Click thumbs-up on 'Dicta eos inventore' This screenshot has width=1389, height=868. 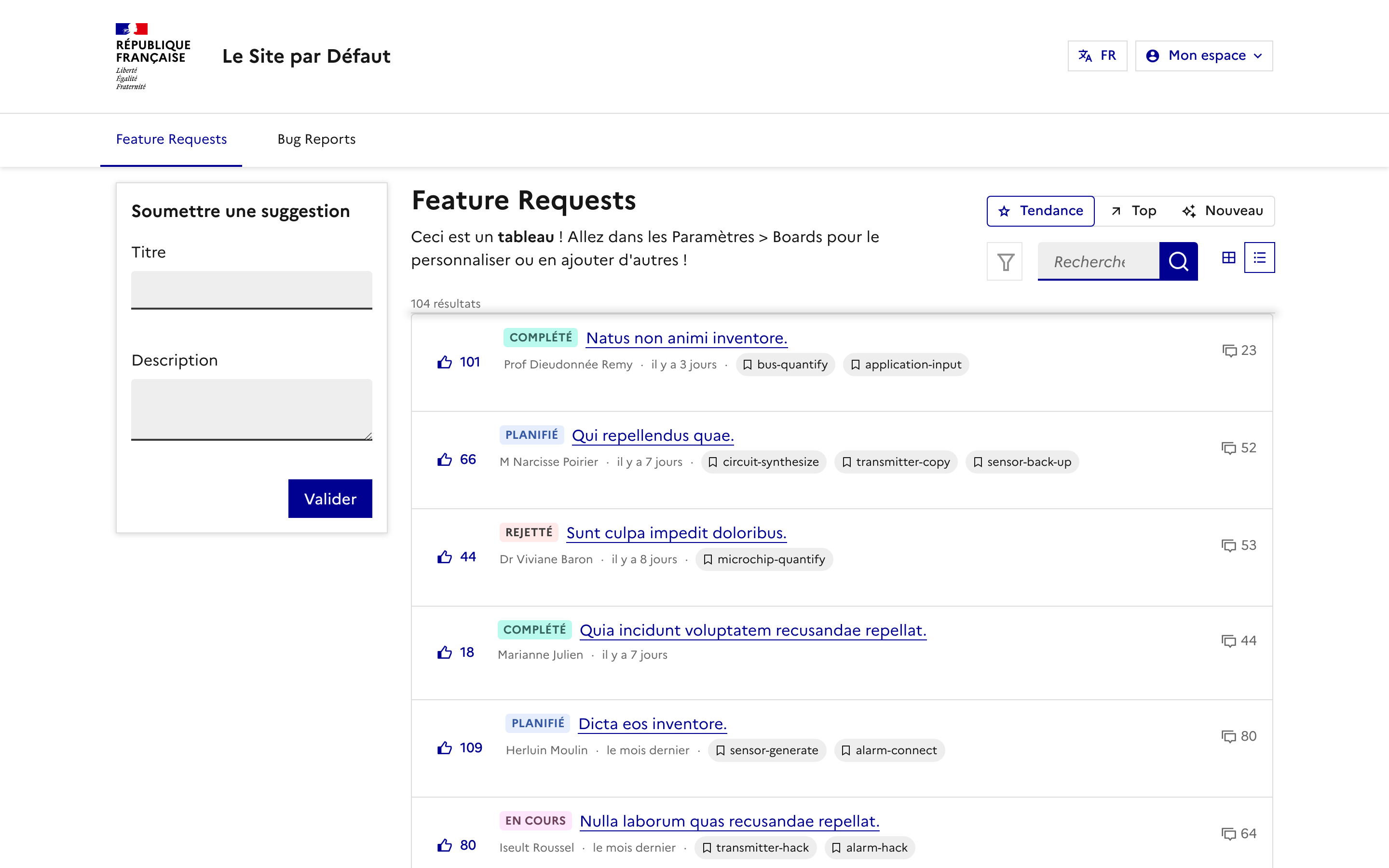tap(445, 747)
